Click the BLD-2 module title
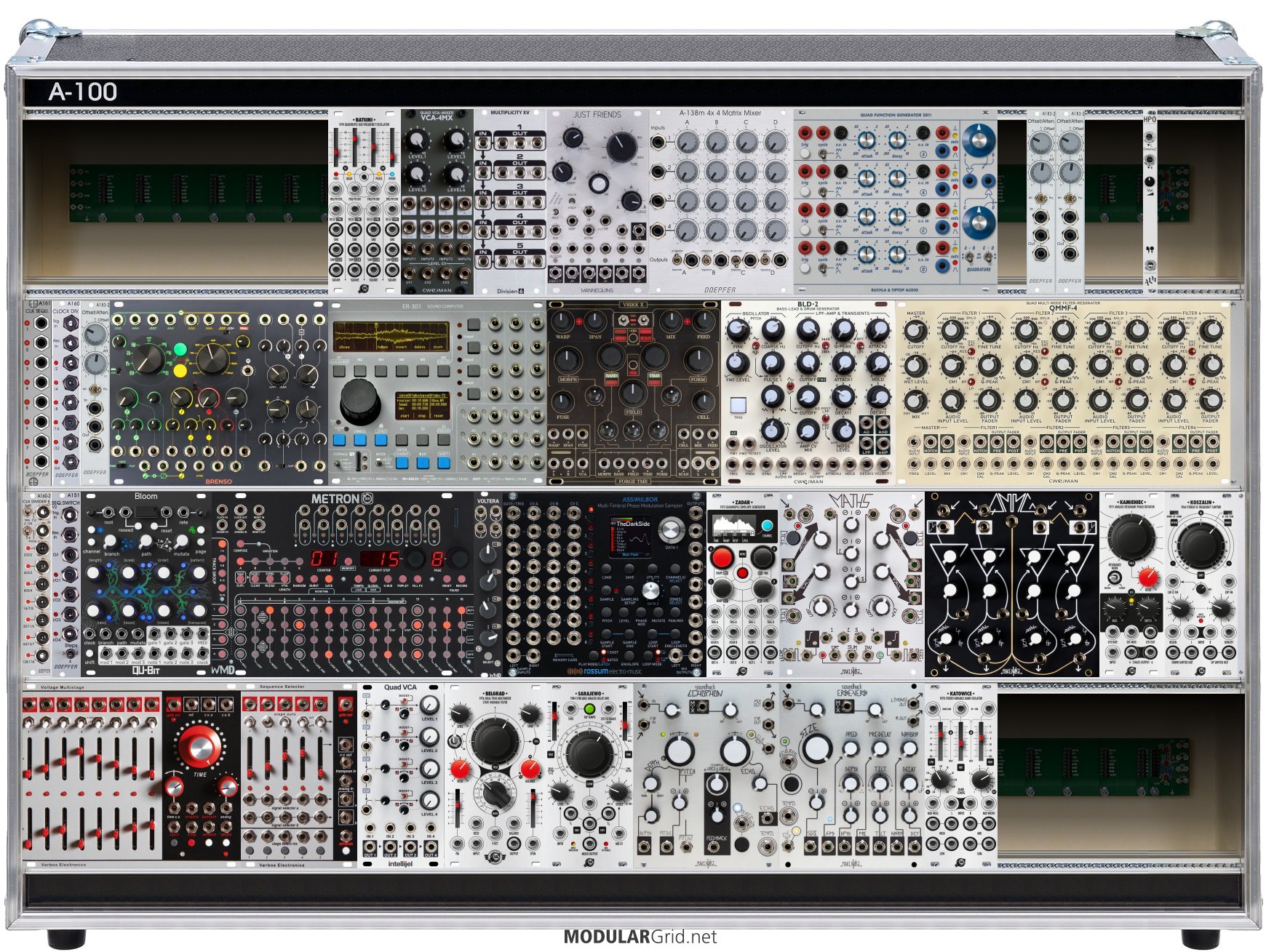Image resolution: width=1282 pixels, height=952 pixels. (x=808, y=305)
